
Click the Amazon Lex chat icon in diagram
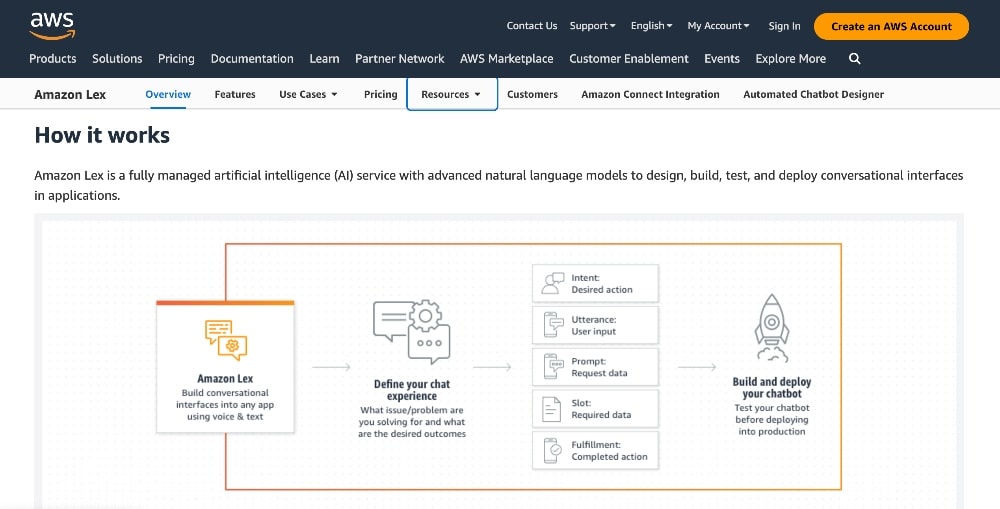click(x=226, y=340)
